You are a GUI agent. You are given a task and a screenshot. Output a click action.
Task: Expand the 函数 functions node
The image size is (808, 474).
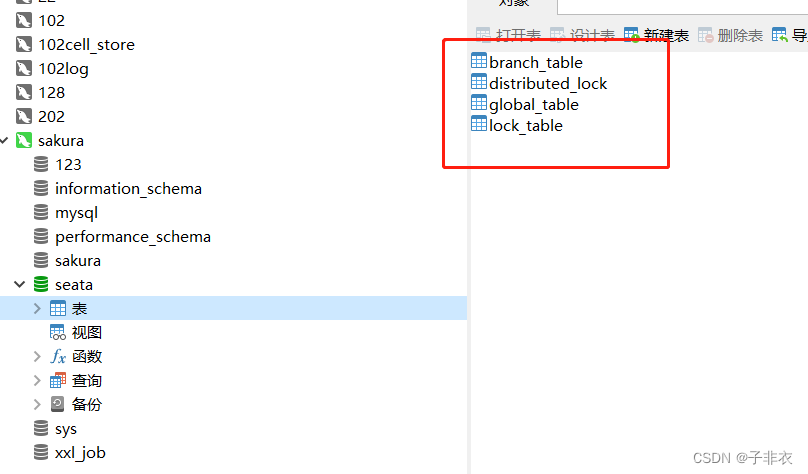pyautogui.click(x=37, y=356)
